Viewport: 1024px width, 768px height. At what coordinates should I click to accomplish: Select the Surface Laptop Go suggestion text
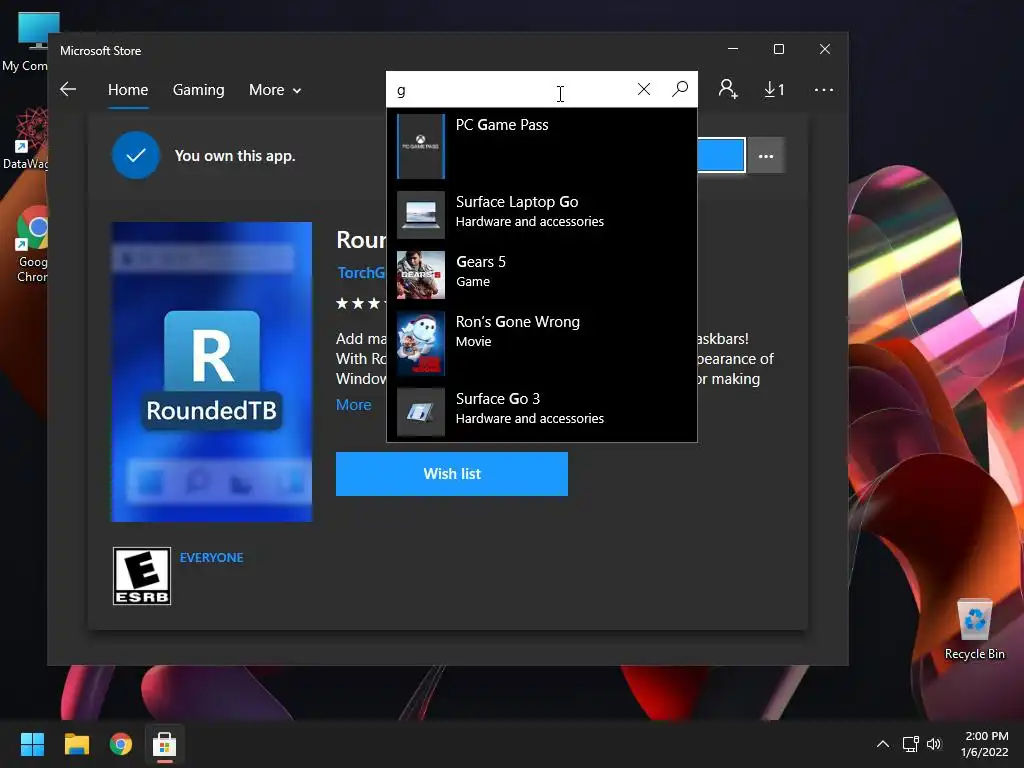pyautogui.click(x=517, y=202)
